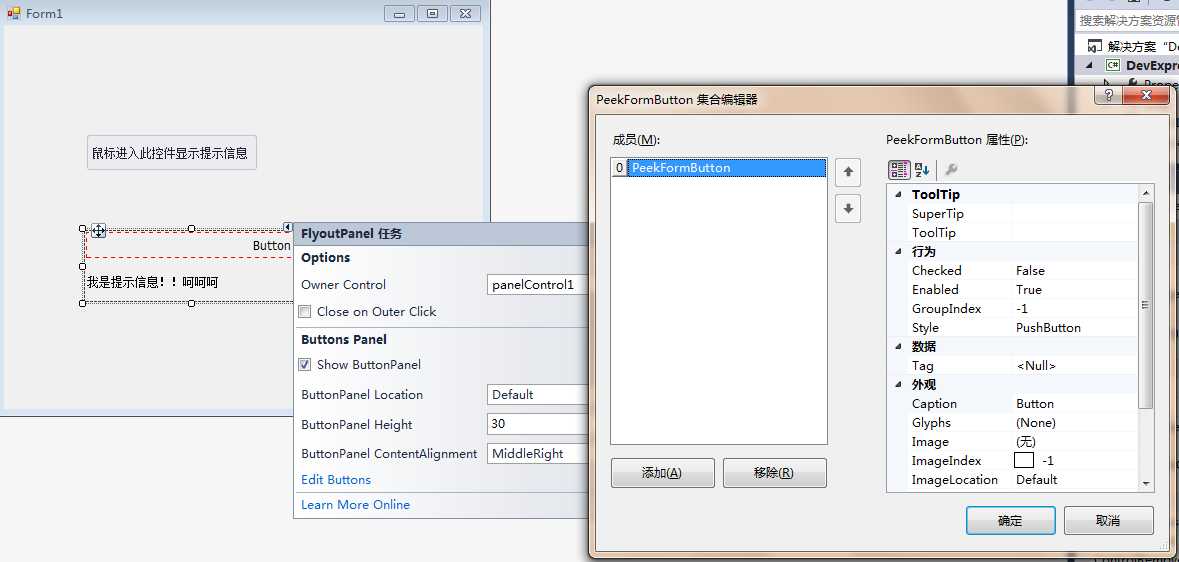
Task: Click the False value of Checked
Action: (x=1030, y=271)
